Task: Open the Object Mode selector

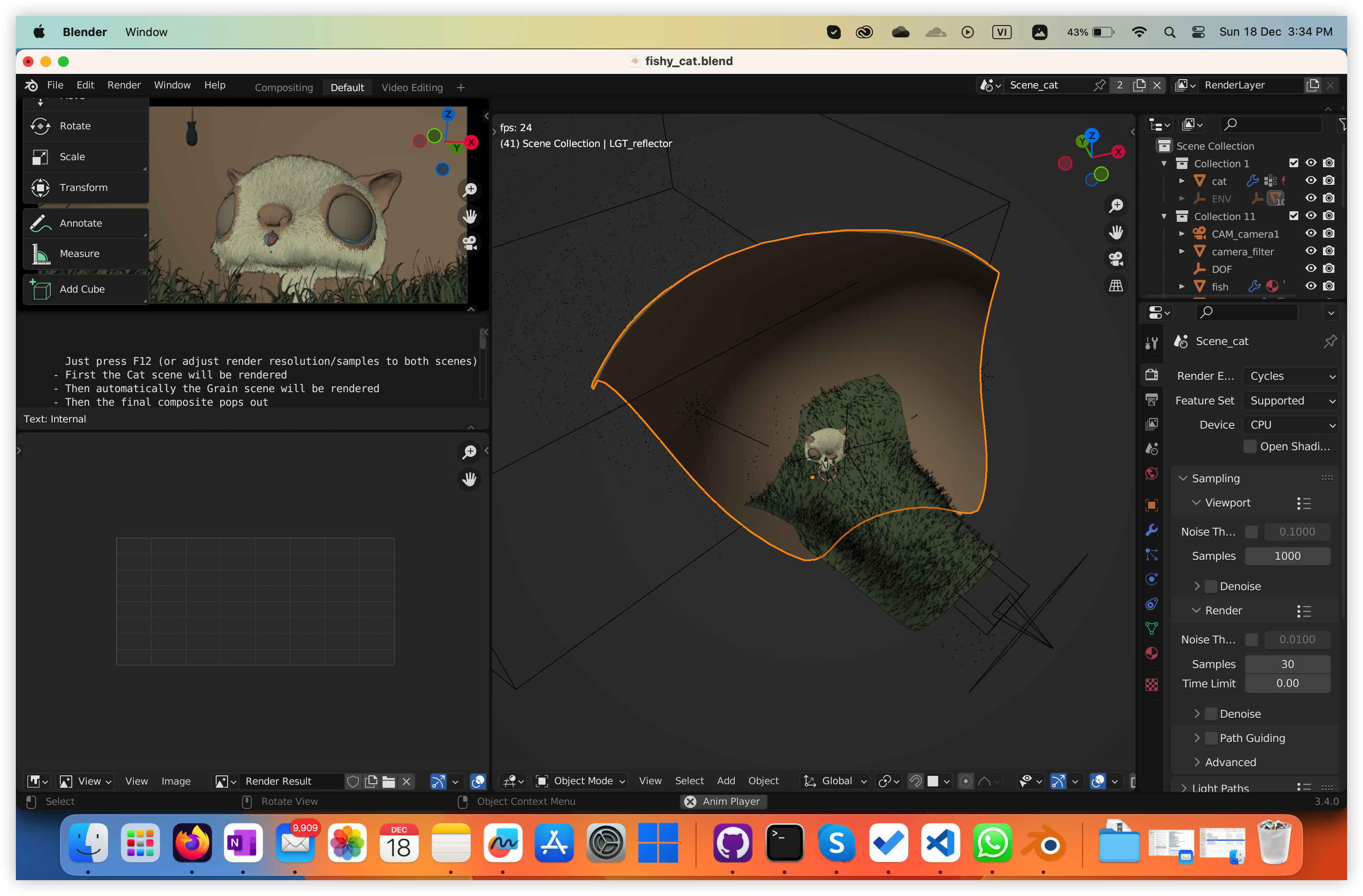Action: coord(581,781)
